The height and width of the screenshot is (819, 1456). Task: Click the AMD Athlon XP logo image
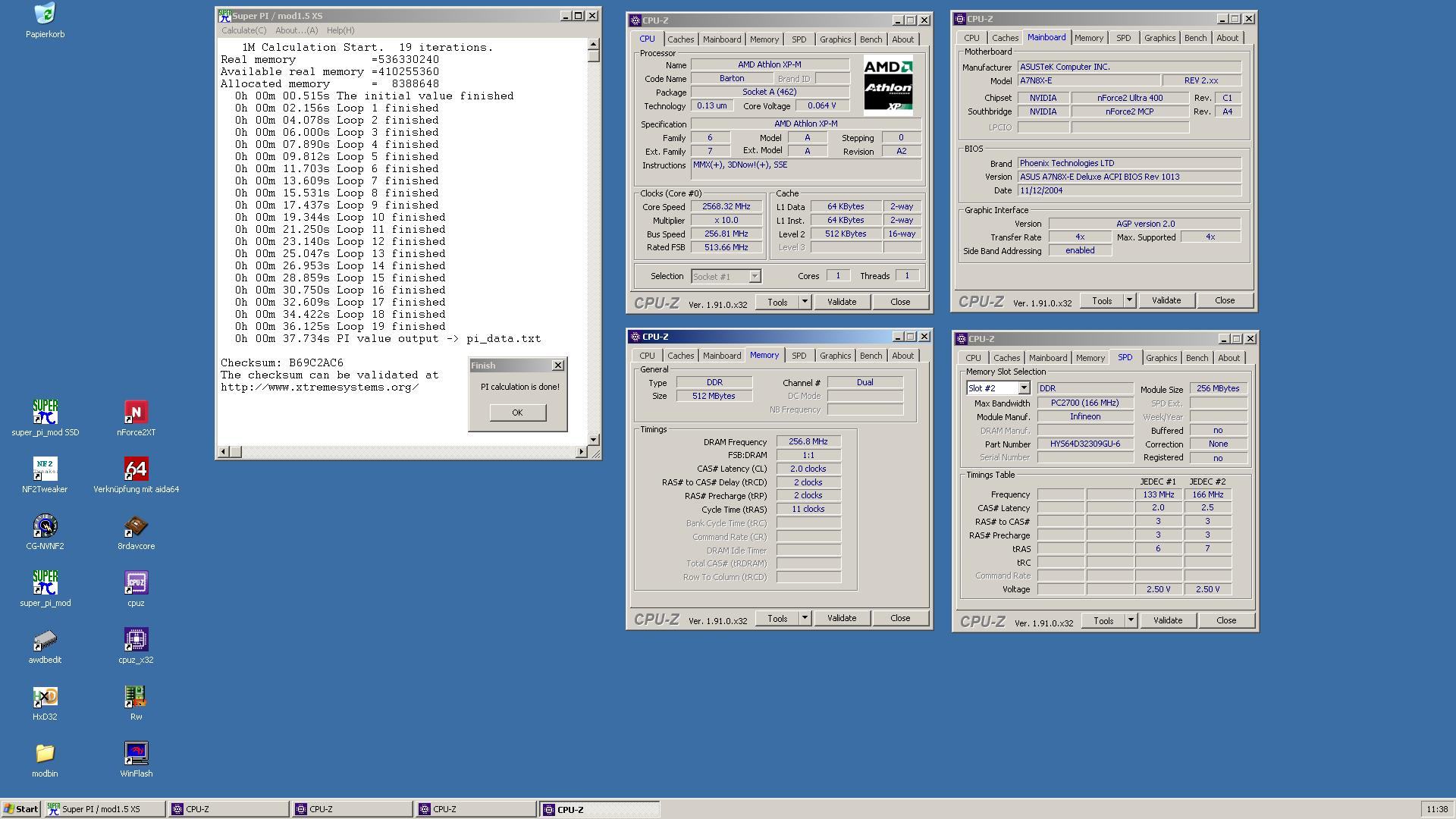(x=888, y=85)
